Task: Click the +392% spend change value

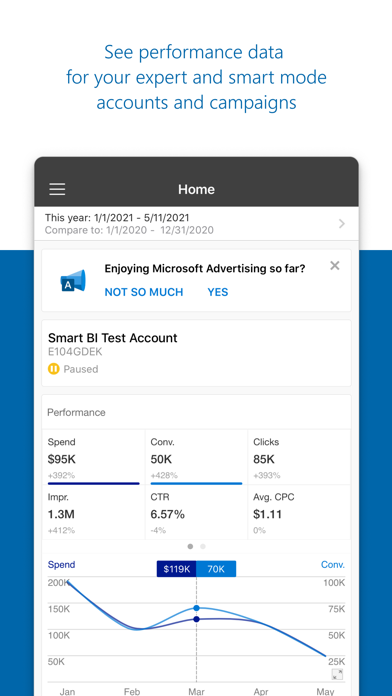Action: [61, 475]
